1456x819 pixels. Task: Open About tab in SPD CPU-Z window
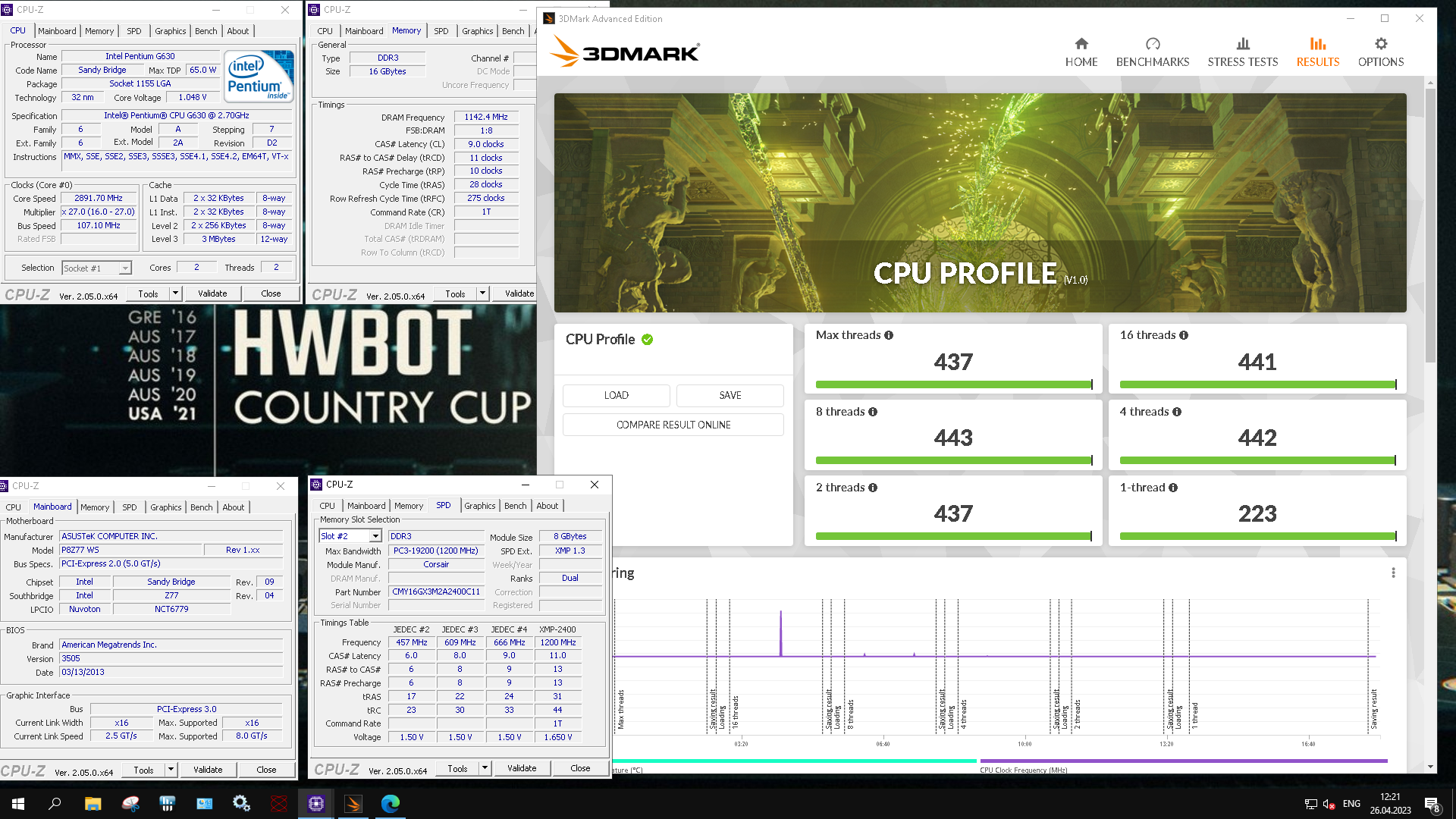(x=548, y=506)
